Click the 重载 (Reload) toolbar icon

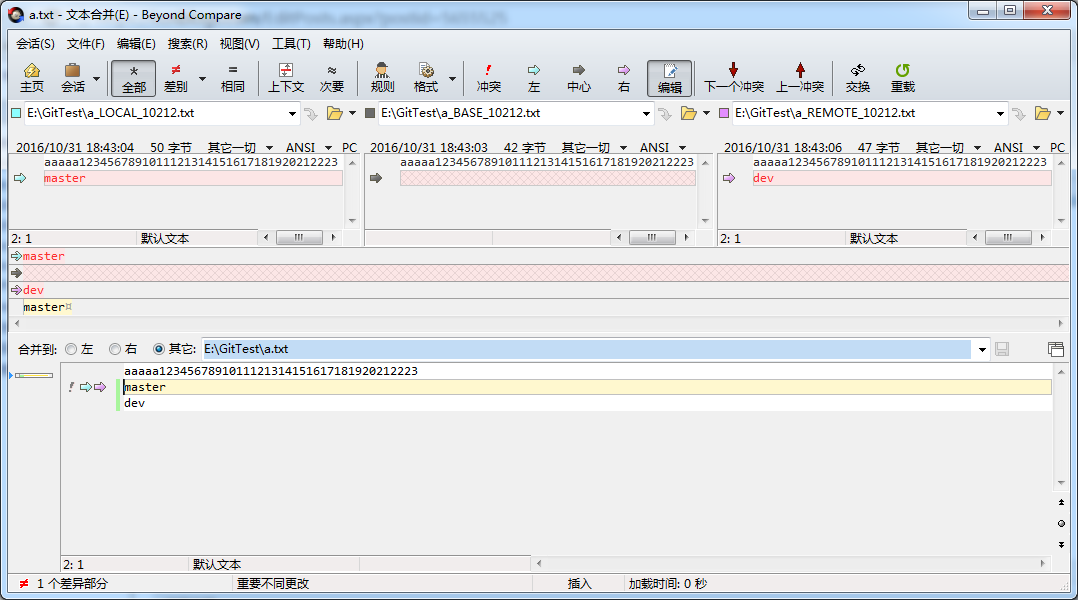903,77
